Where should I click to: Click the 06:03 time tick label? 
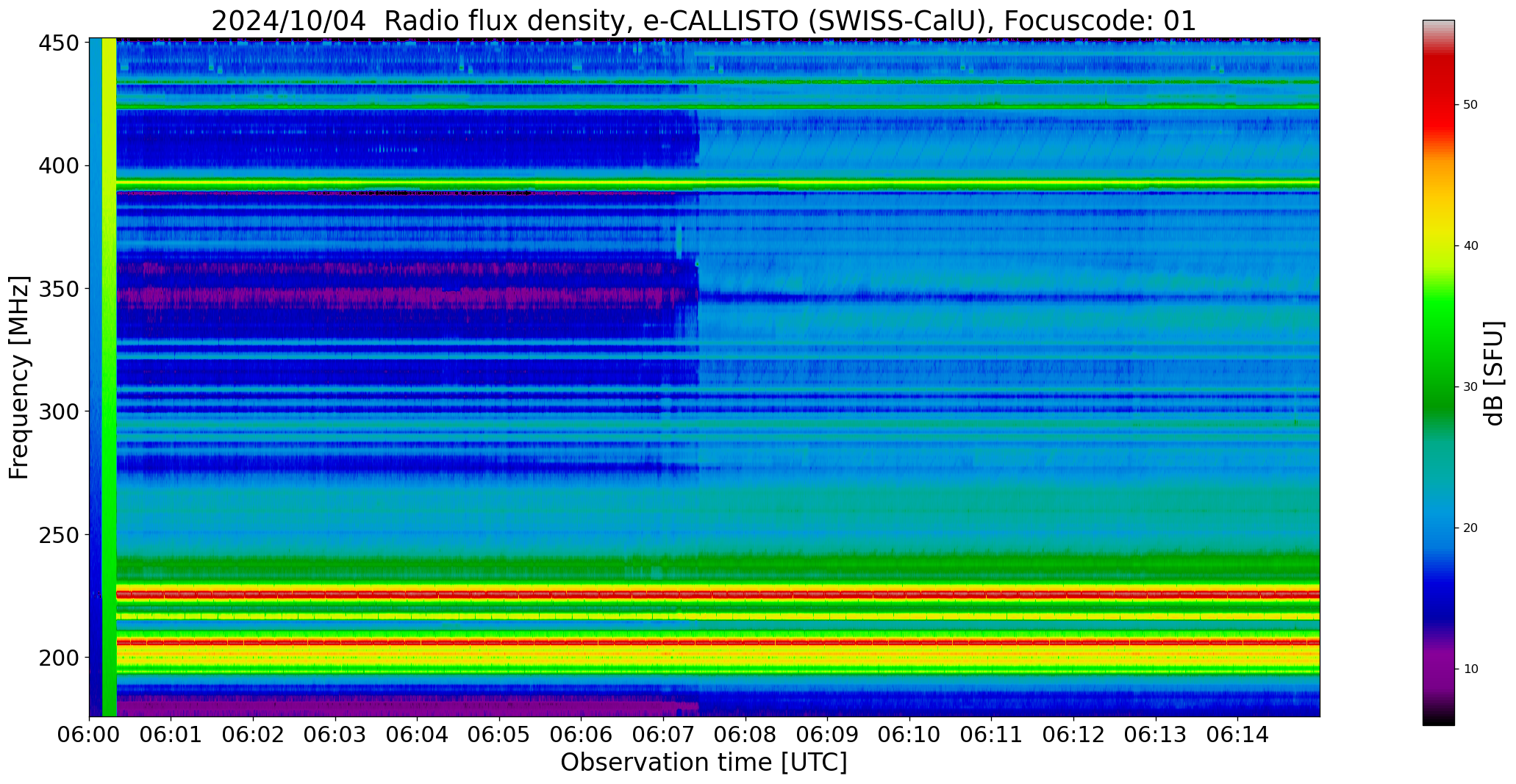click(x=336, y=735)
